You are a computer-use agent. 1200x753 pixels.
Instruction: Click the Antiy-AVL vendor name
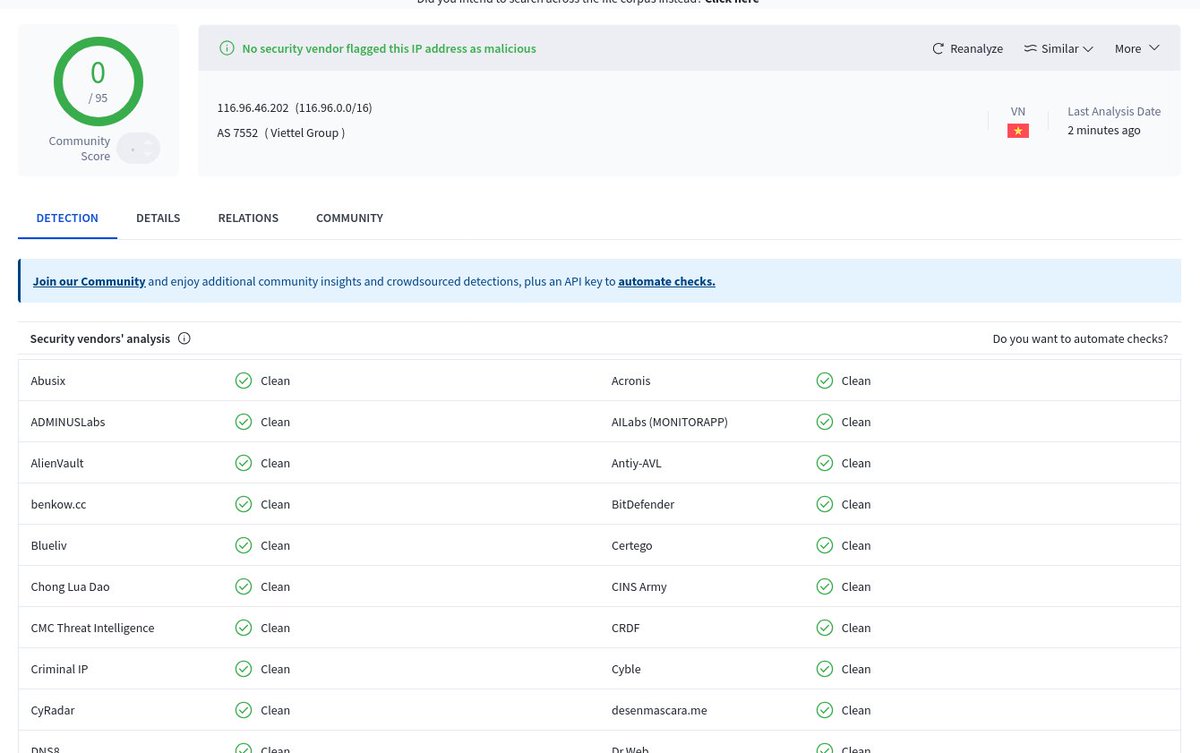click(x=637, y=463)
